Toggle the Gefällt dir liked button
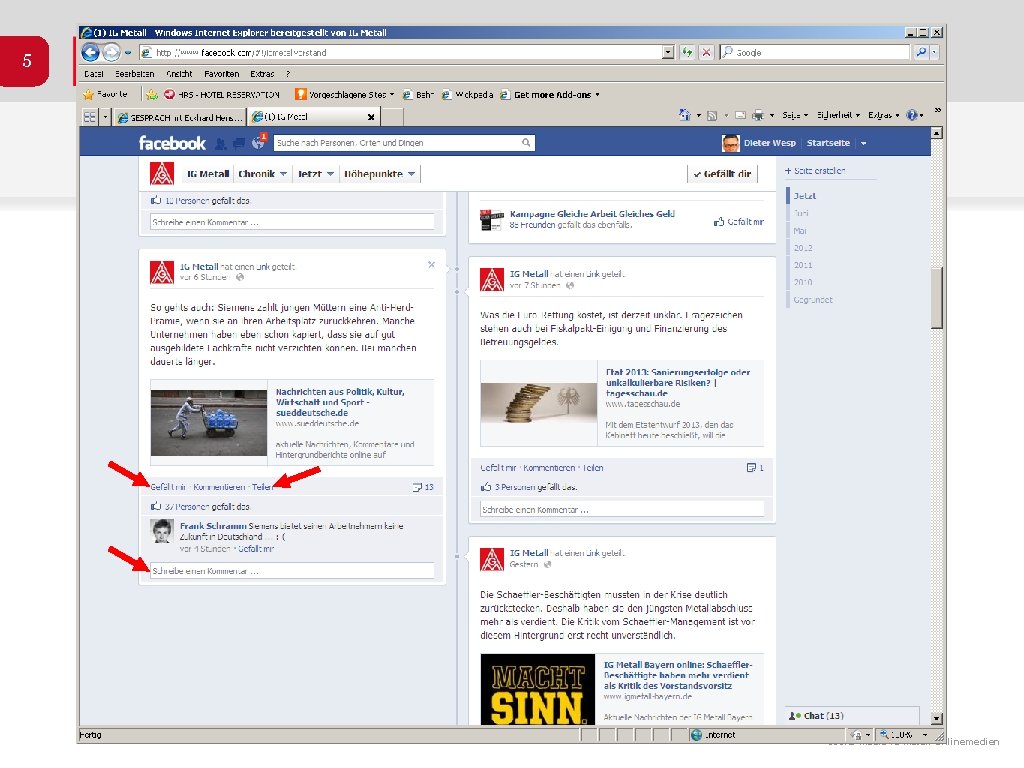Viewport: 1024px width, 768px height. [722, 174]
